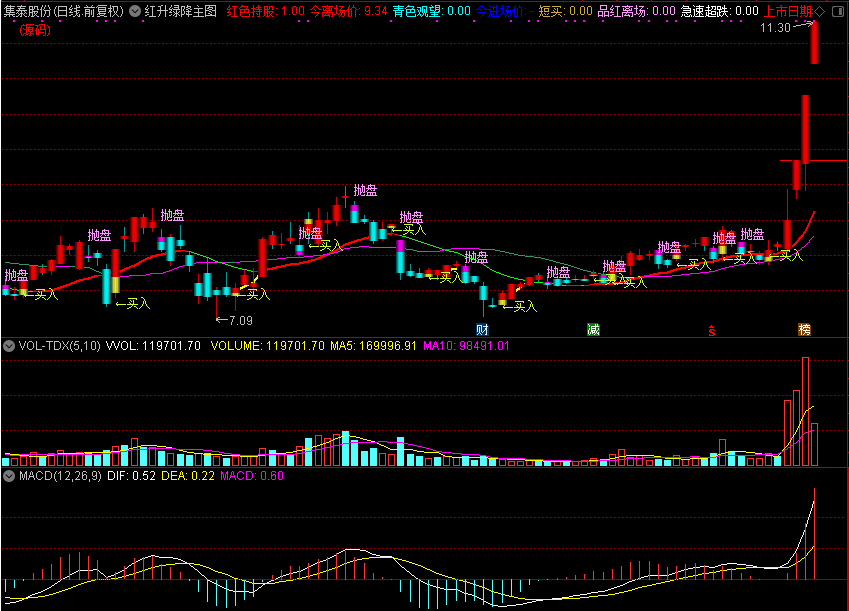Click the magenta MA10: 98491.01 value
This screenshot has height=611, width=849.
466,346
